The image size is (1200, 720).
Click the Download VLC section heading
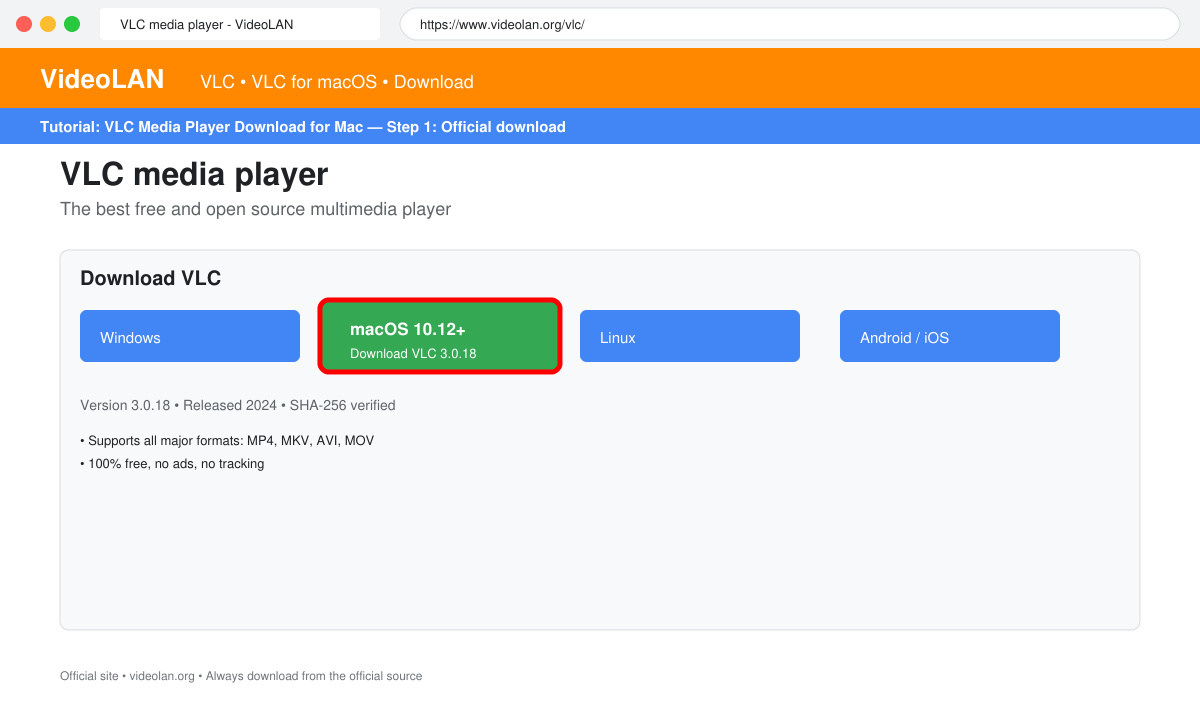tap(150, 278)
